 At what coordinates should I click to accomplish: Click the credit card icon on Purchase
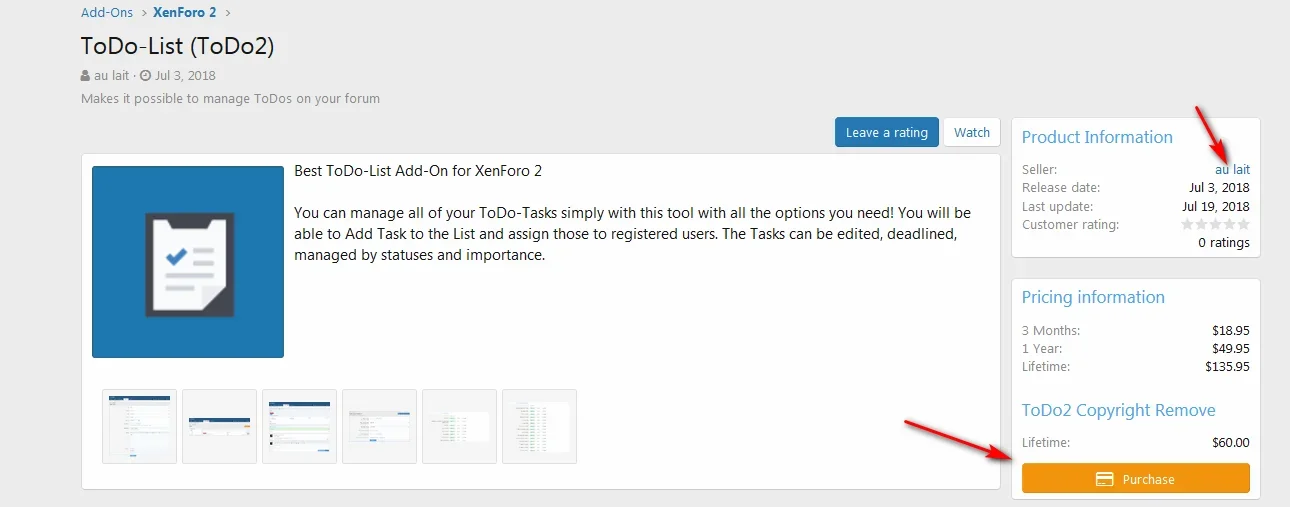[1105, 479]
